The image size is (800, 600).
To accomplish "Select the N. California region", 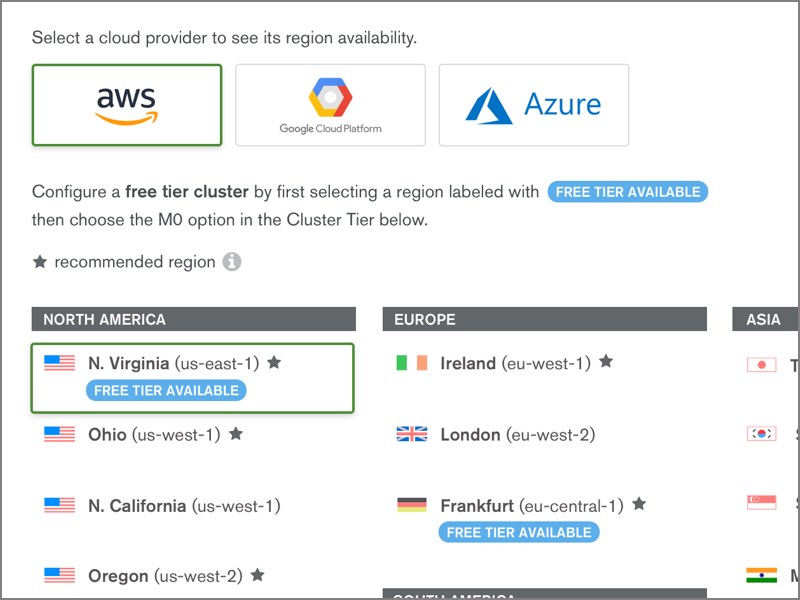I will pos(184,506).
